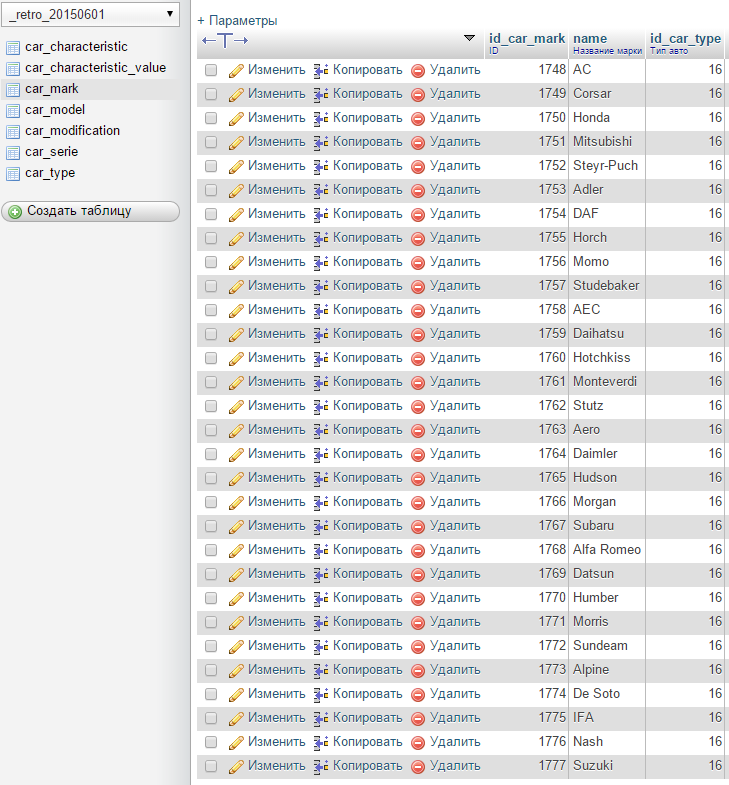Click the red delete icon for Momo row
This screenshot has width=729, height=785.
tap(418, 263)
